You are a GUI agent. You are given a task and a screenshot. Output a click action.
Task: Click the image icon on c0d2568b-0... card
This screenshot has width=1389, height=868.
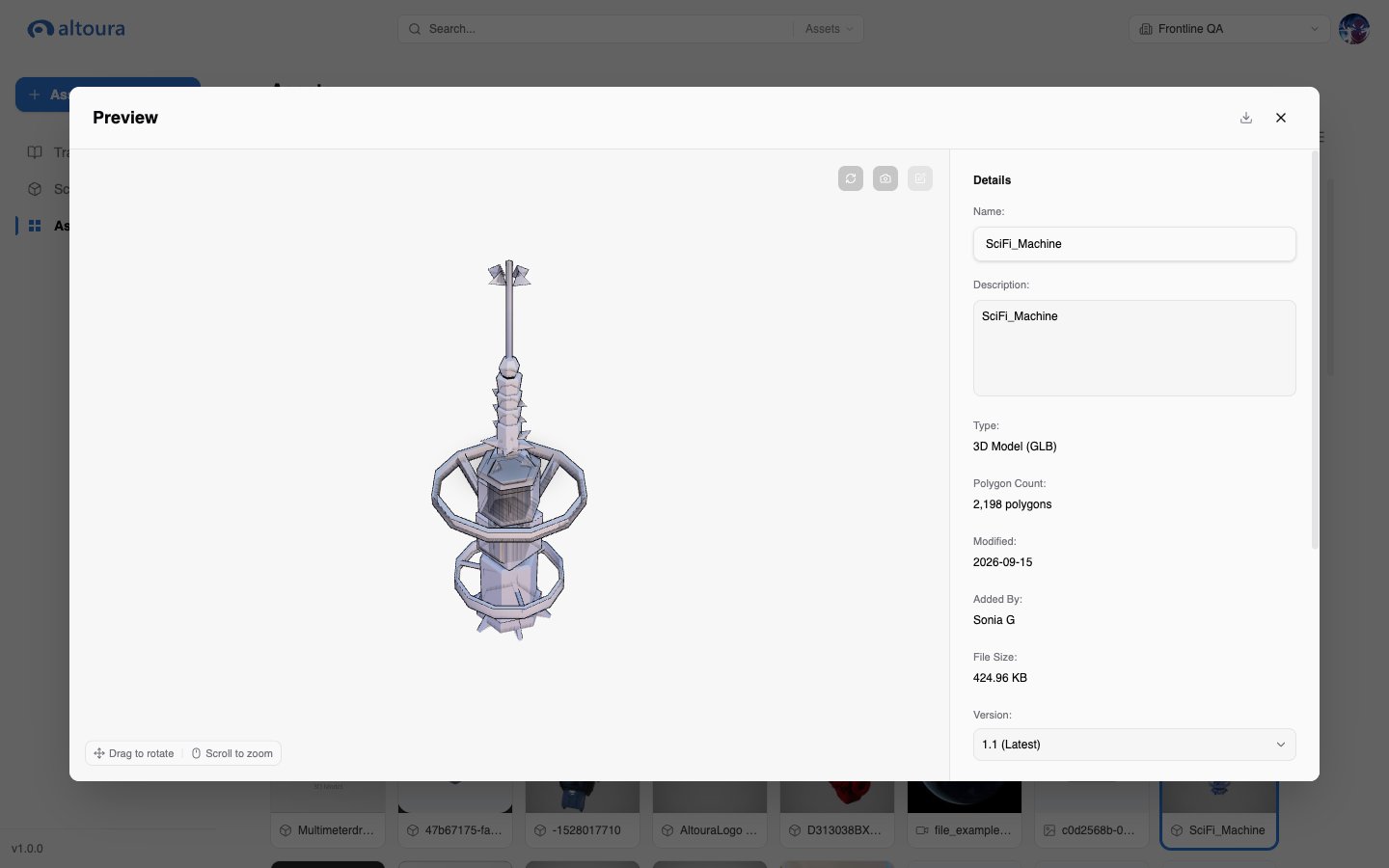1049,830
